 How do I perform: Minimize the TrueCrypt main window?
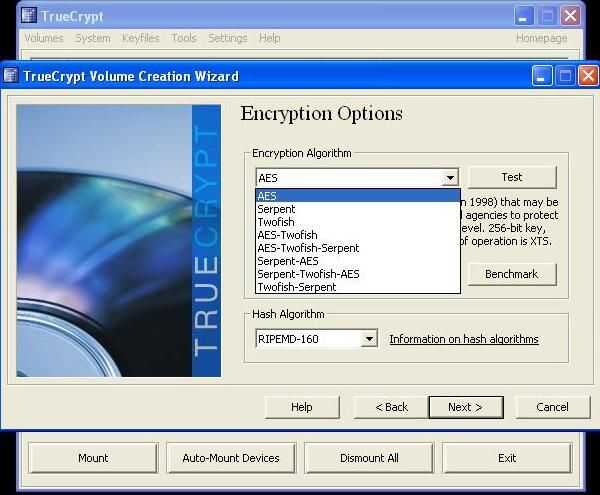(523, 16)
